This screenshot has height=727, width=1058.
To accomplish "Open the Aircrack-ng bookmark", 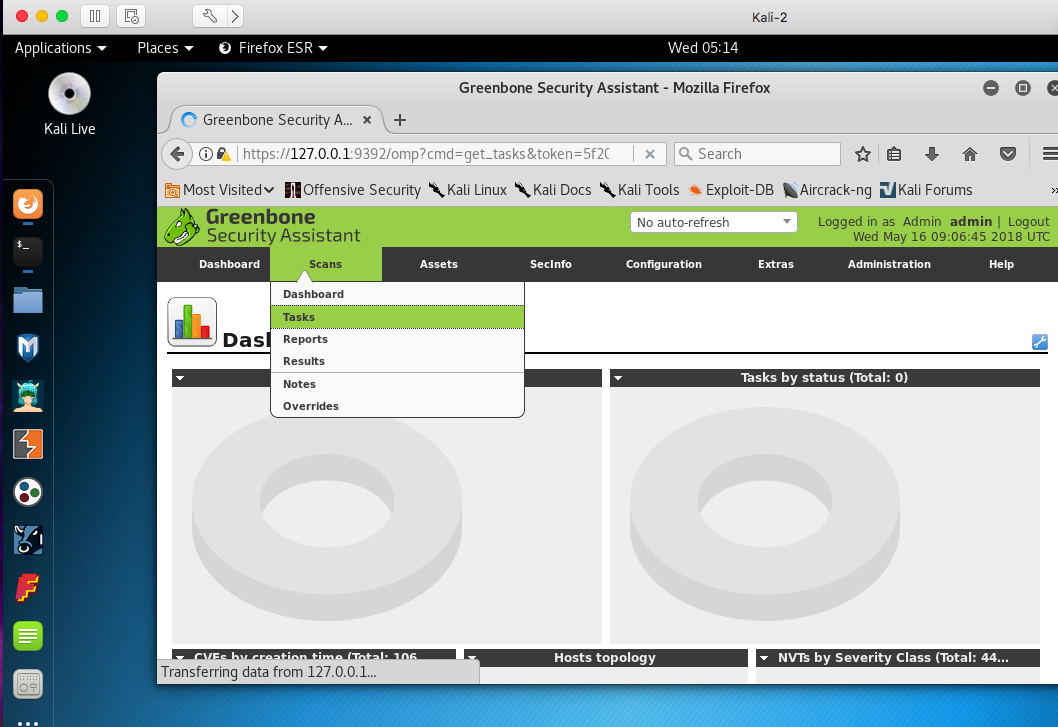I will tap(827, 190).
